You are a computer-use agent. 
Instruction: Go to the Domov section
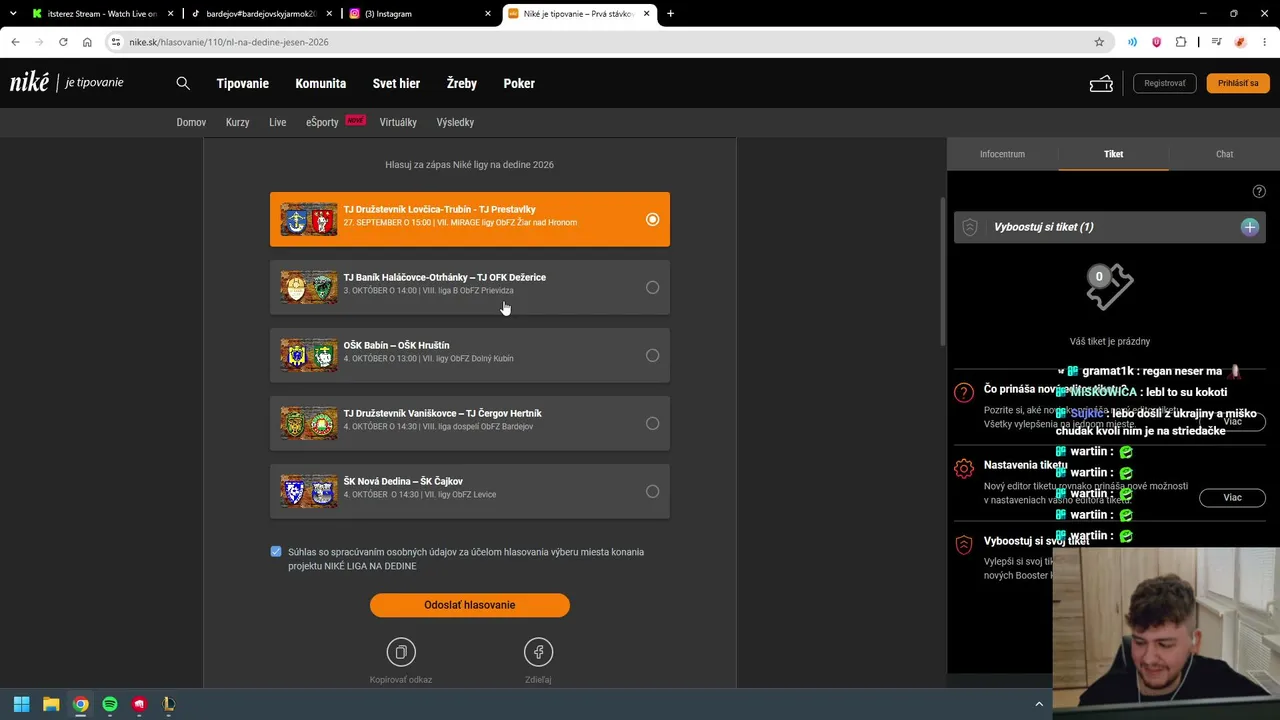point(191,122)
